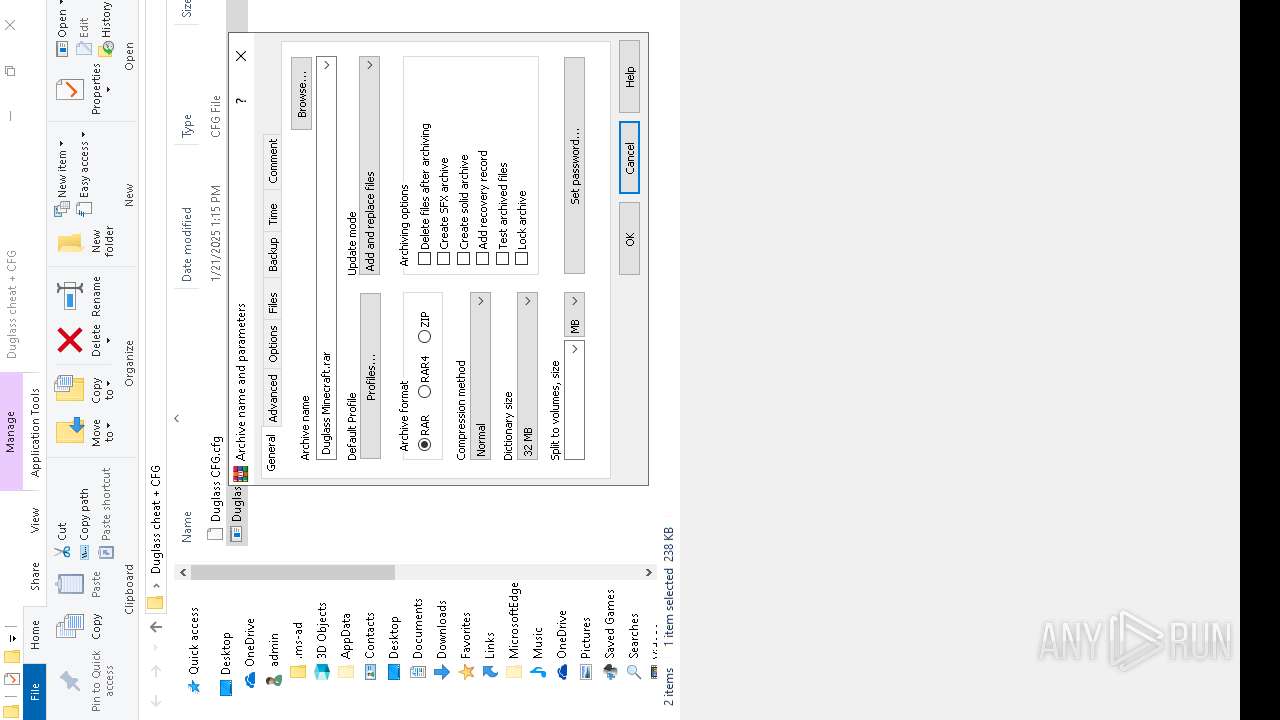This screenshot has height=720, width=1280.
Task: Open the Split to volumes size dropdown
Action: (x=574, y=348)
